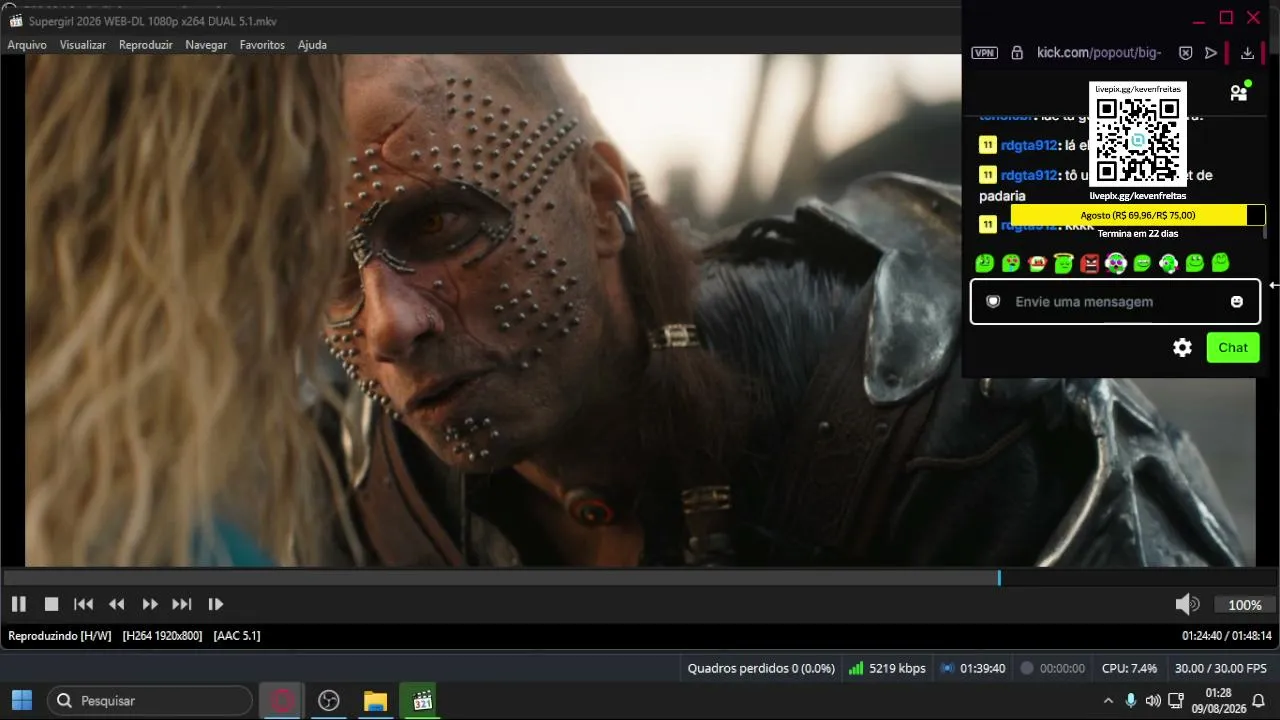Pick the first green emote in the row
Image resolution: width=1280 pixels, height=720 pixels.
pyautogui.click(x=984, y=263)
